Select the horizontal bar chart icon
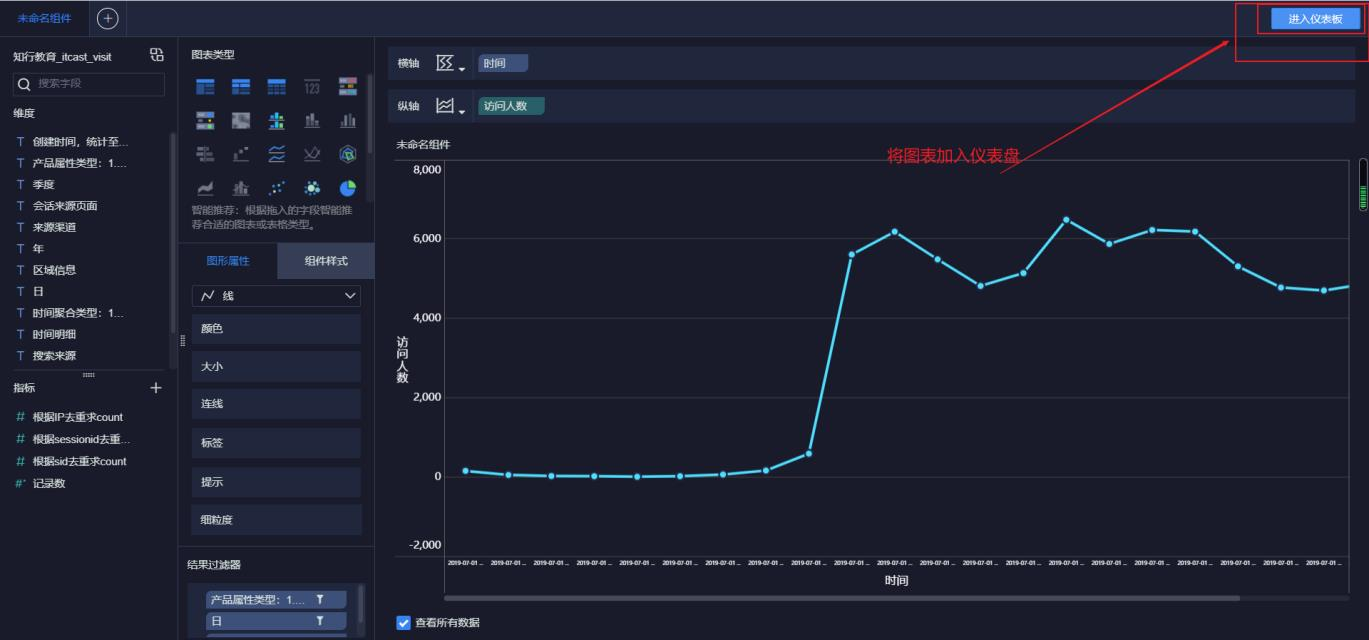Image resolution: width=1369 pixels, height=640 pixels. [205, 154]
